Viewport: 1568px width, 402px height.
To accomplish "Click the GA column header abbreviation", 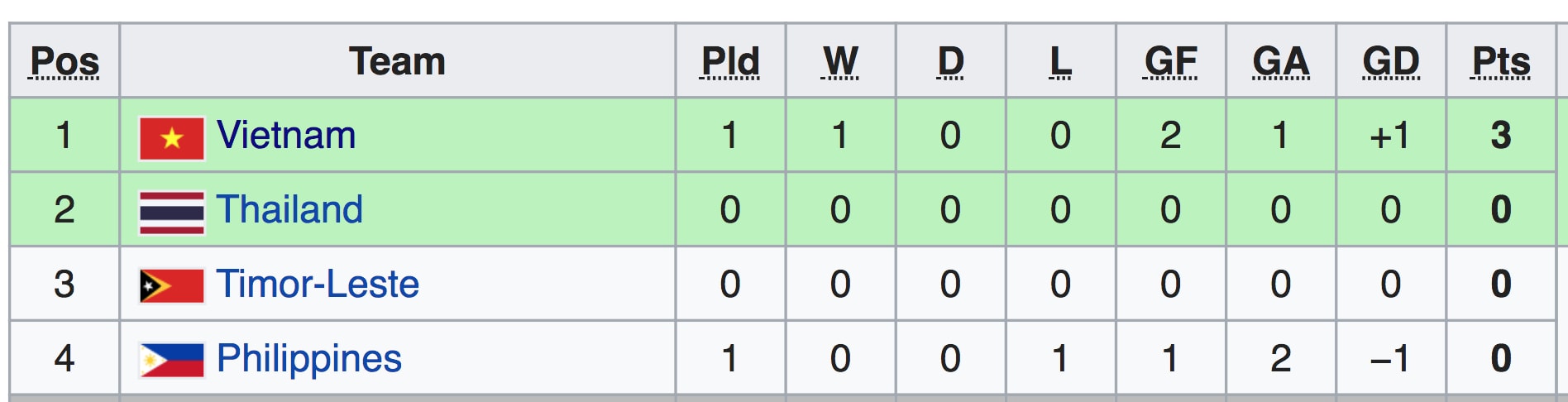I will [1280, 62].
